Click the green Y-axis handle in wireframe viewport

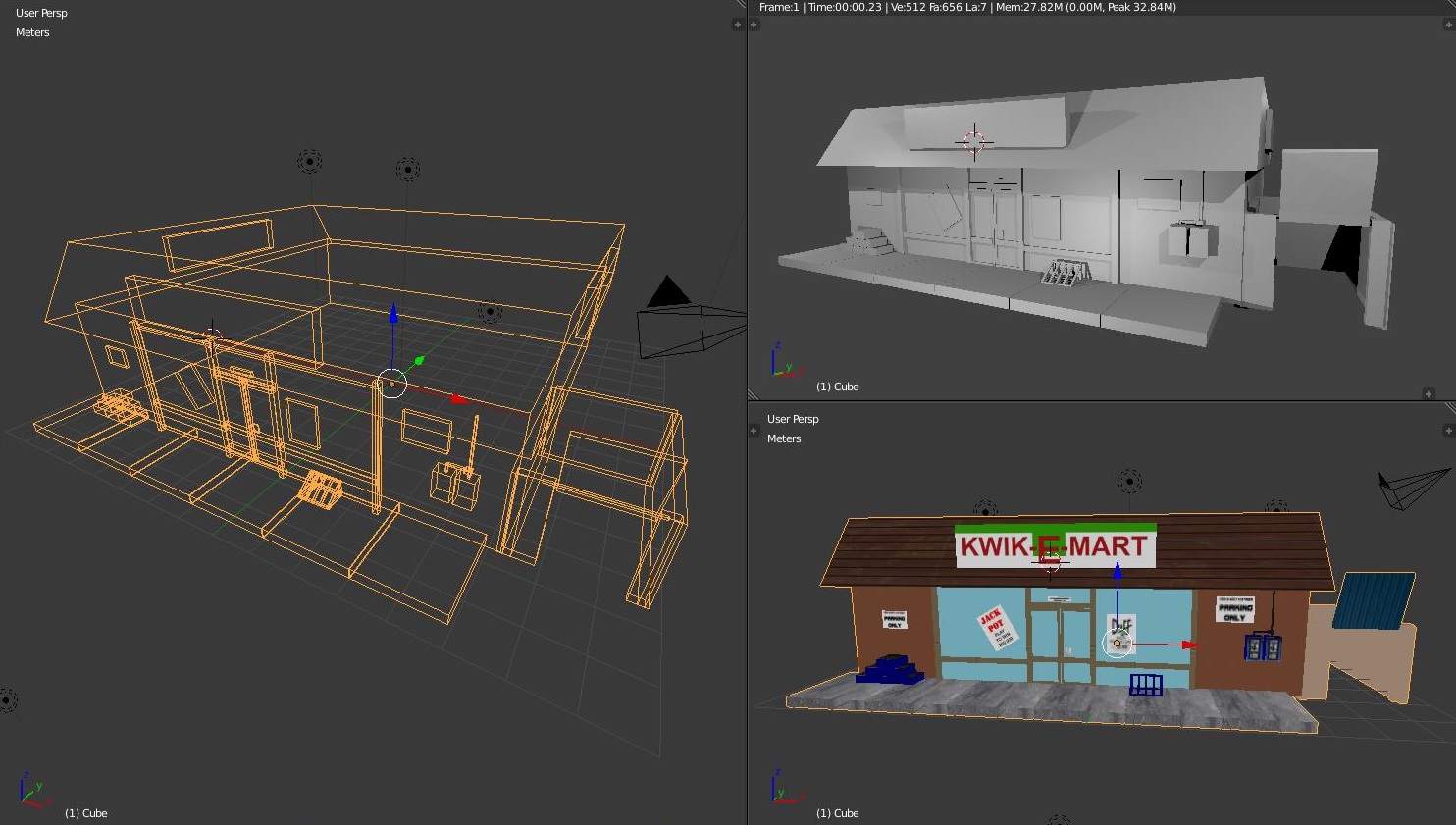pyautogui.click(x=419, y=361)
